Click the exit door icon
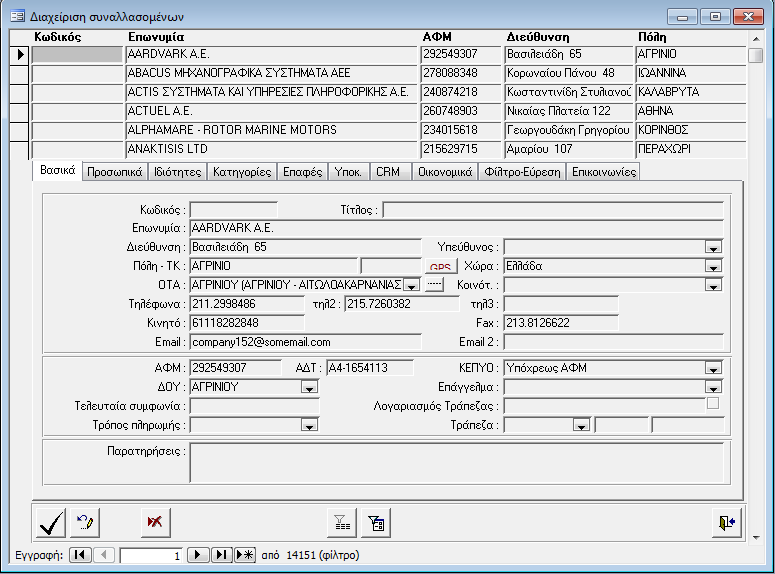The height and width of the screenshot is (574, 775). click(725, 521)
